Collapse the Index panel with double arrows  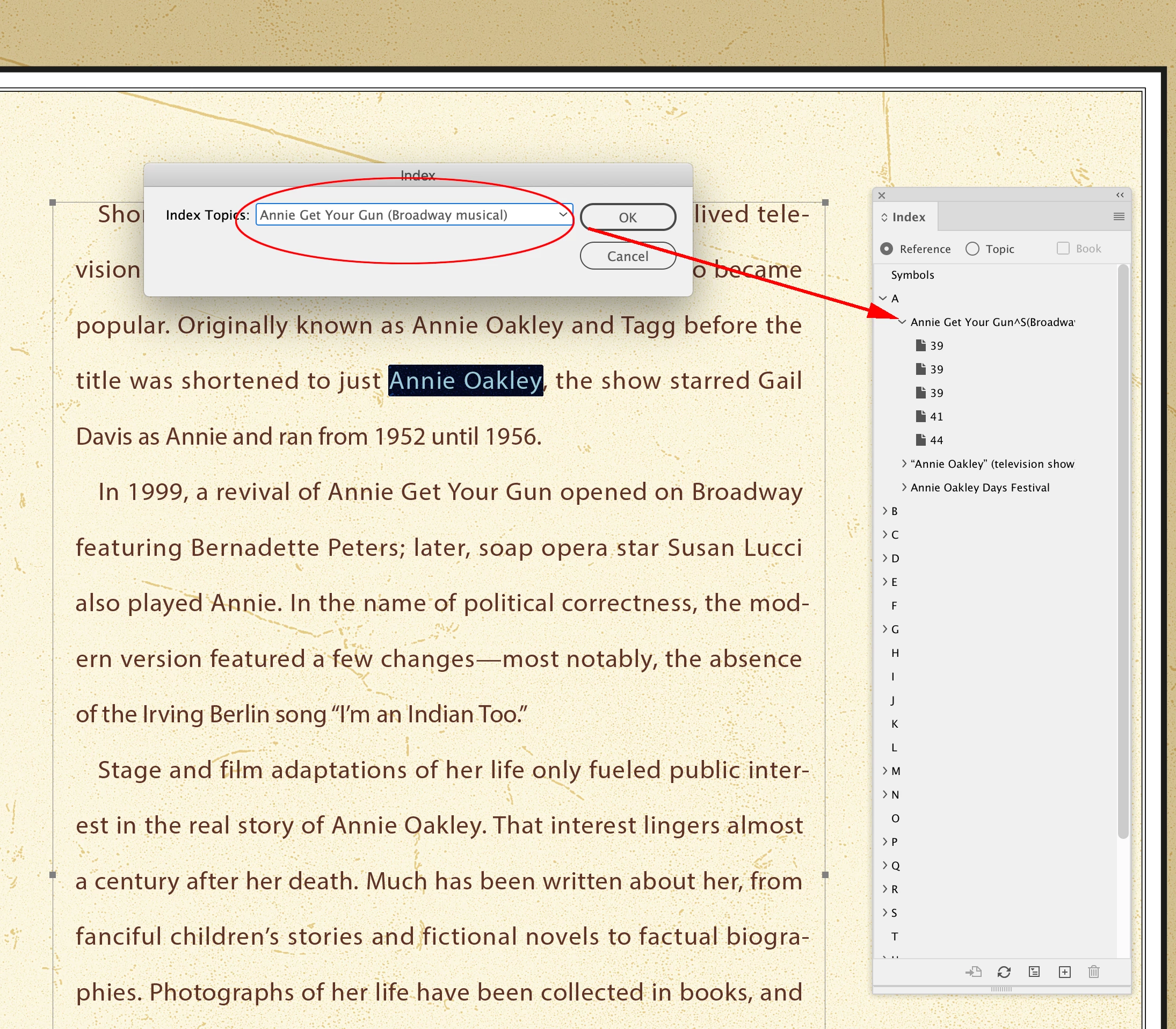pyautogui.click(x=1120, y=195)
